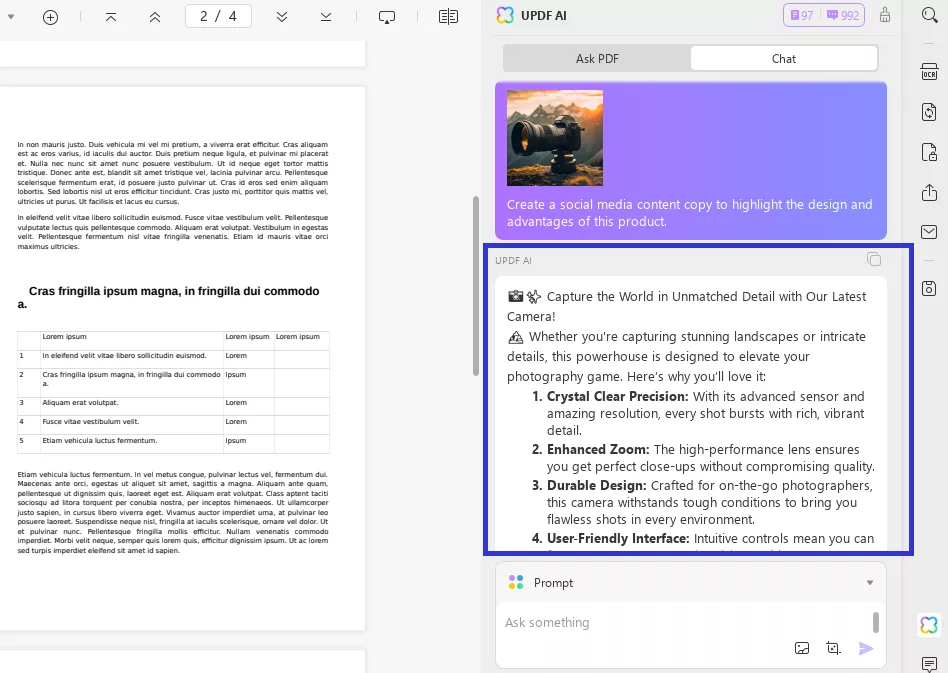Click the camera image thumbnail in chat

click(555, 138)
